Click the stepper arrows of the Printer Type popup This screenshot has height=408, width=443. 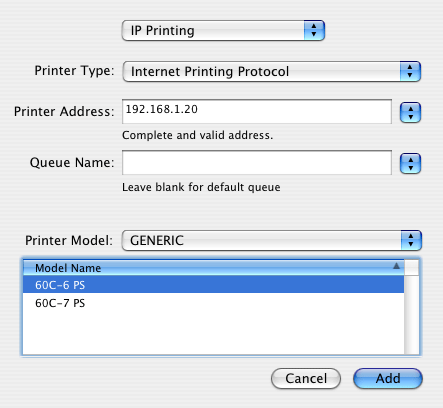(x=410, y=71)
